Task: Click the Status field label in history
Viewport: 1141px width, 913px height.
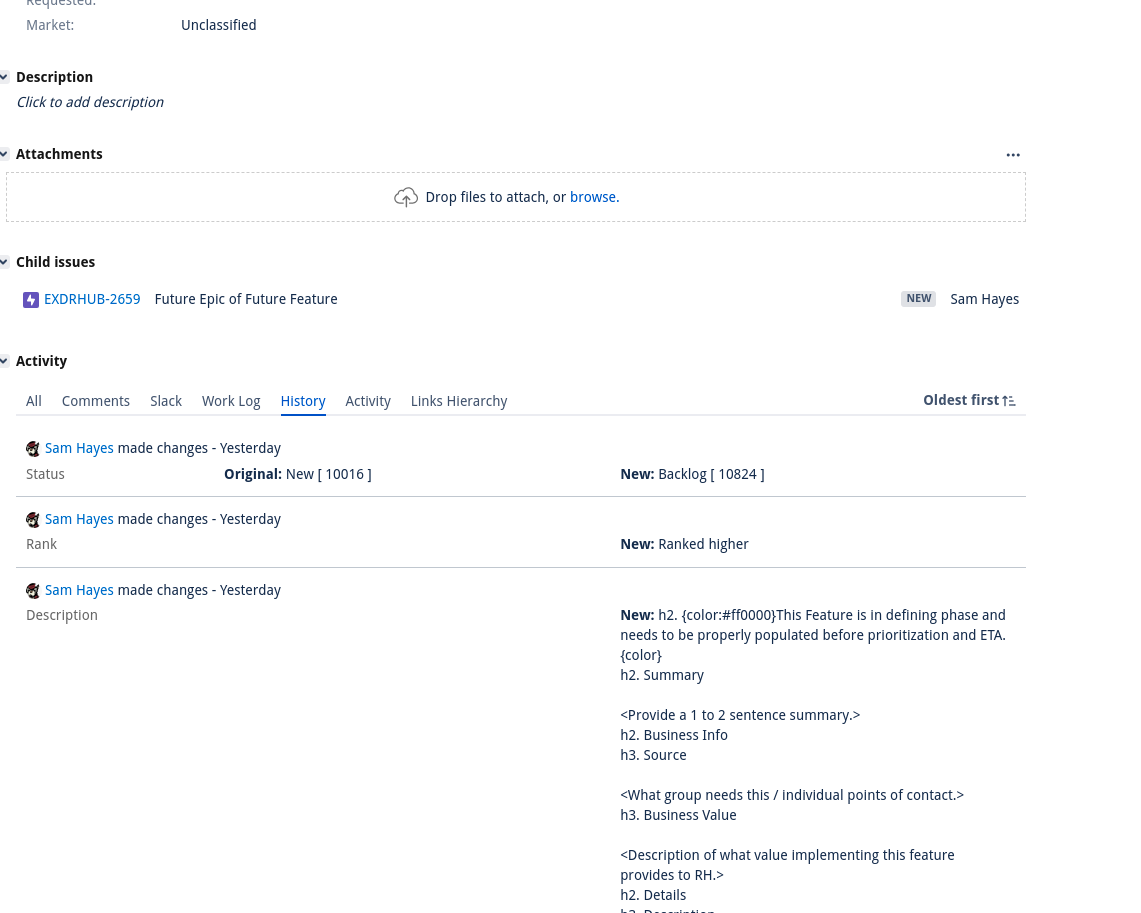Action: click(45, 474)
